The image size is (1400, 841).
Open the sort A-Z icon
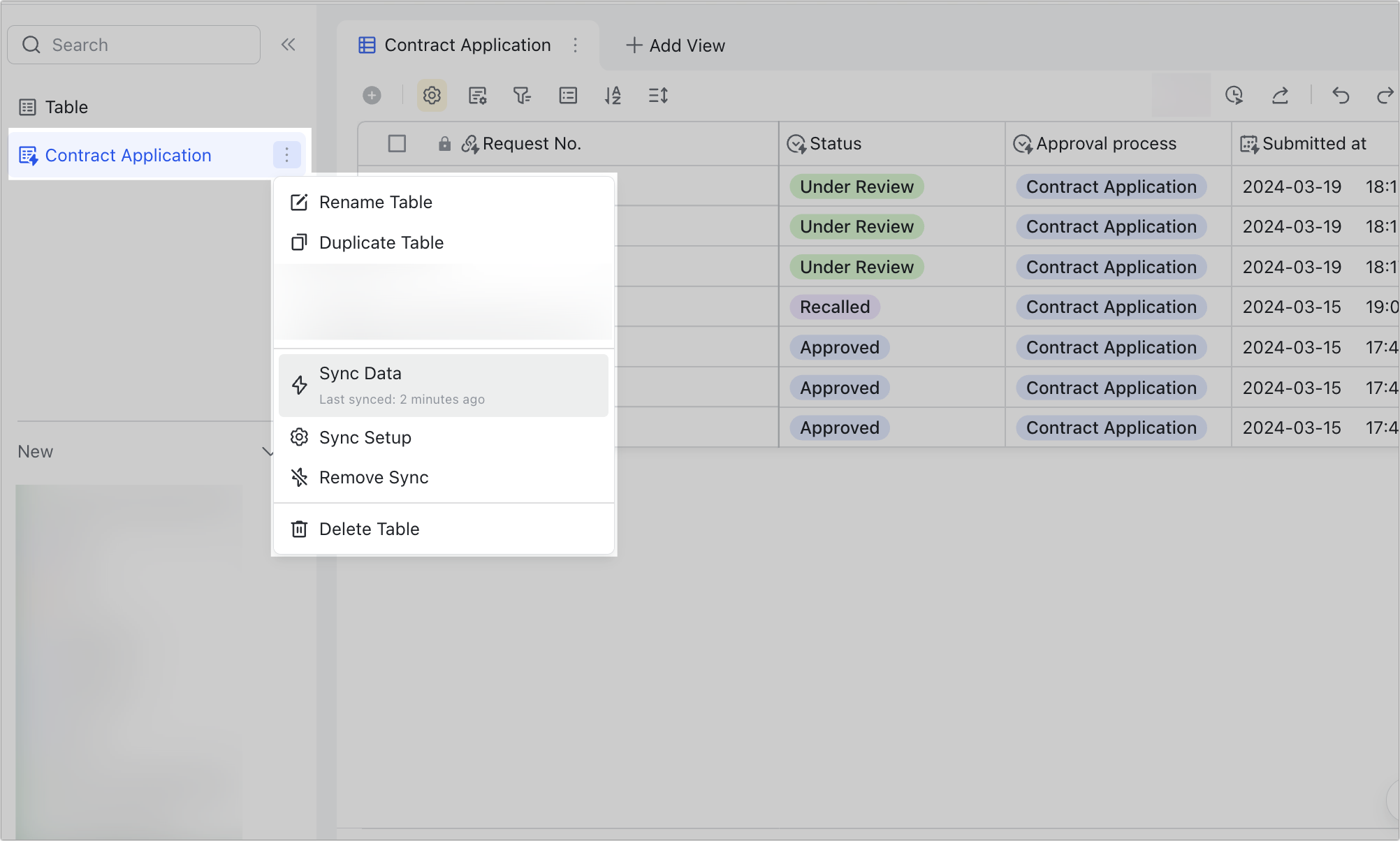click(x=613, y=95)
